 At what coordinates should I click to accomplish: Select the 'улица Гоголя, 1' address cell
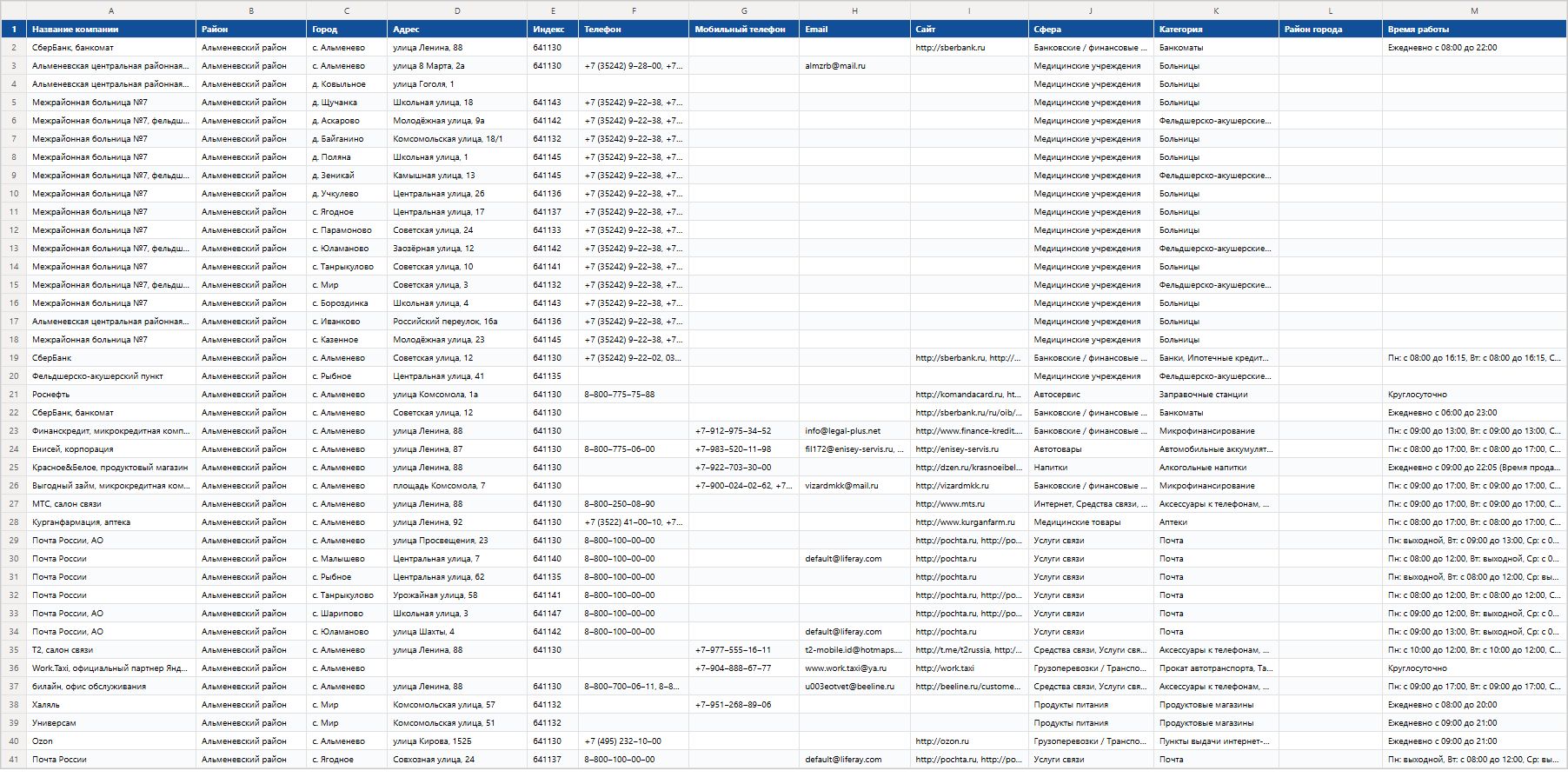click(x=457, y=84)
